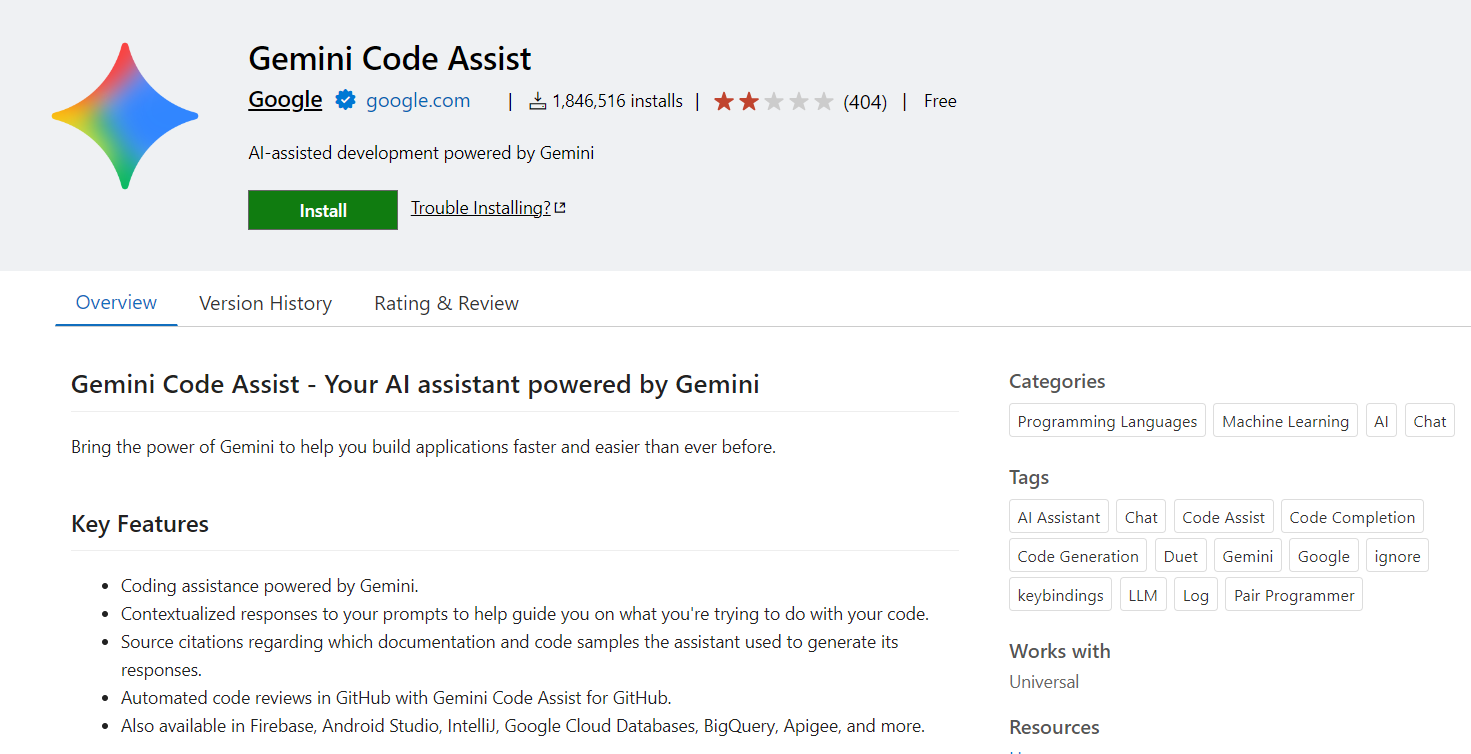Viewport: 1471px width, 754px height.
Task: Click the AI category chip
Action: (1381, 421)
